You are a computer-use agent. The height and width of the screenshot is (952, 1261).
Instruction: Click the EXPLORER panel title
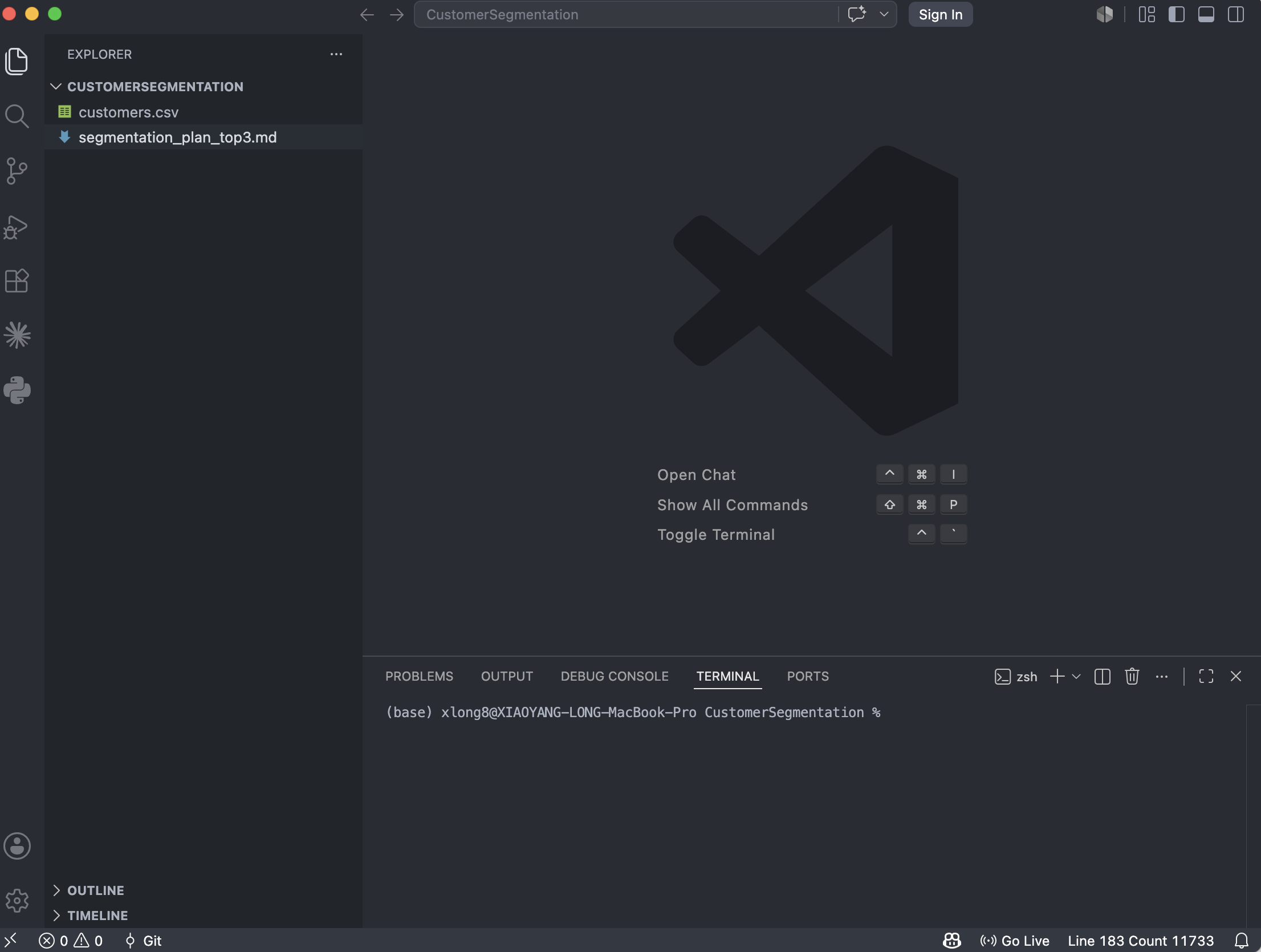pos(99,54)
